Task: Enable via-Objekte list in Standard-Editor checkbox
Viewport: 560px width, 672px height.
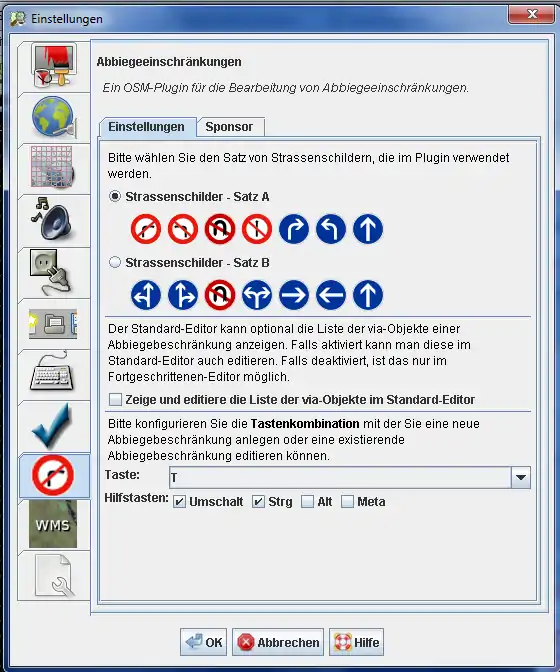Action: [115, 399]
